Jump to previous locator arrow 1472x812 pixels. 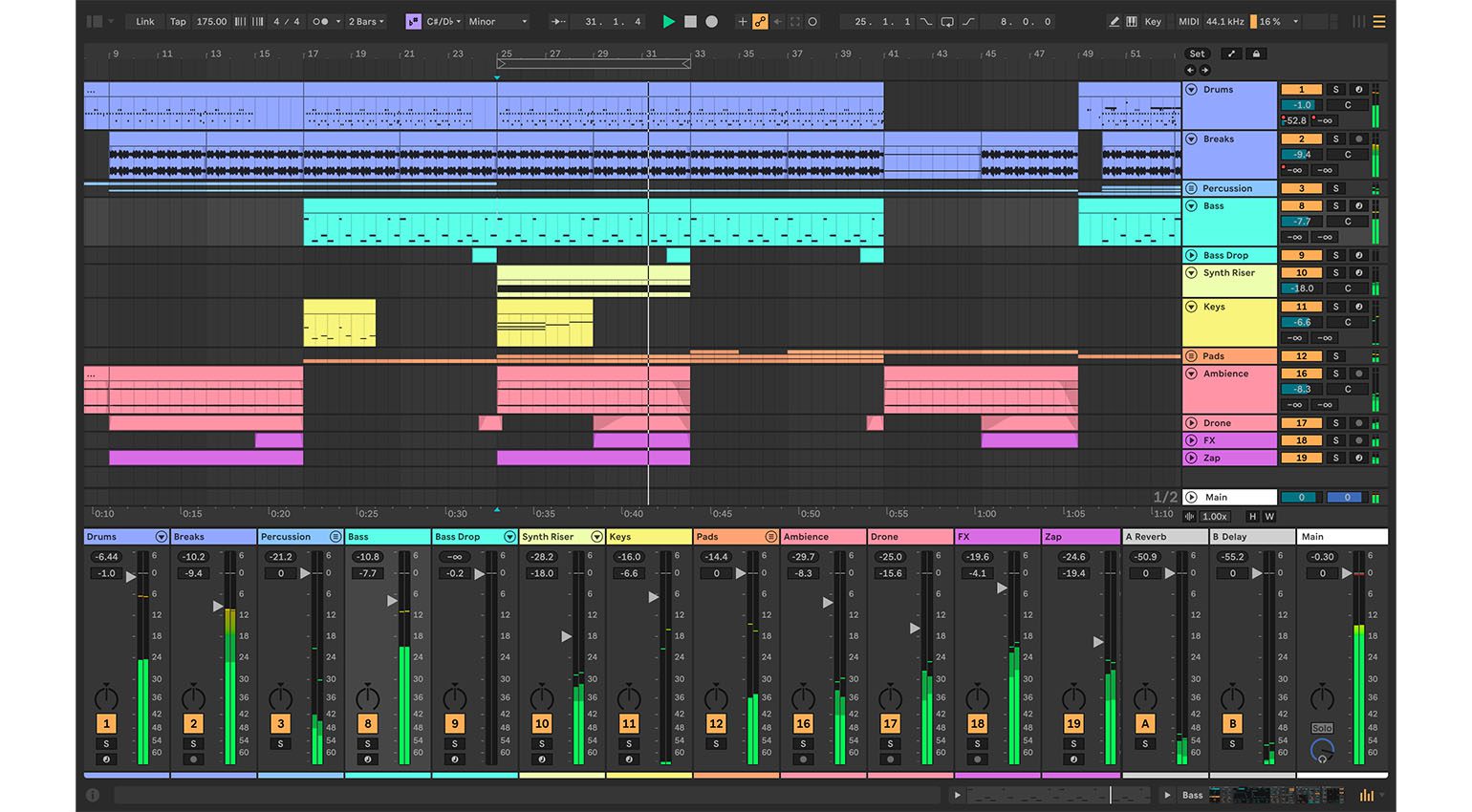click(x=1190, y=70)
